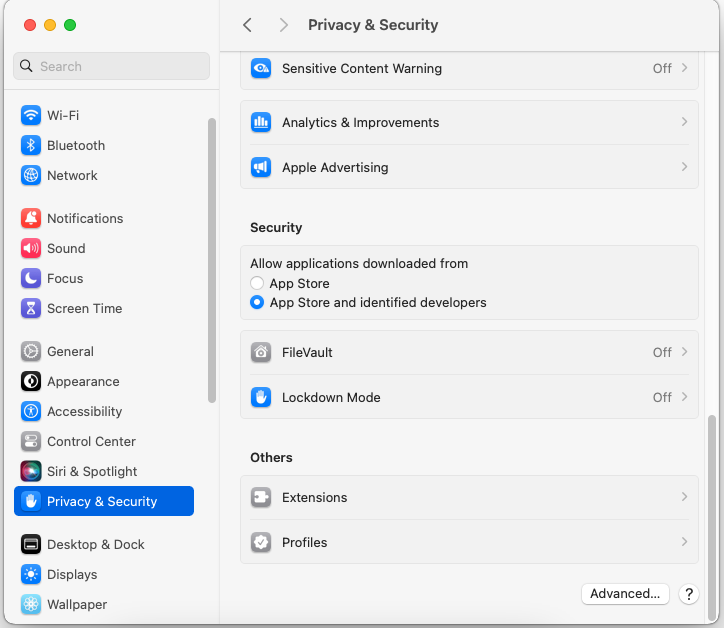Expand Sensitive Content Warning chevron

[684, 68]
